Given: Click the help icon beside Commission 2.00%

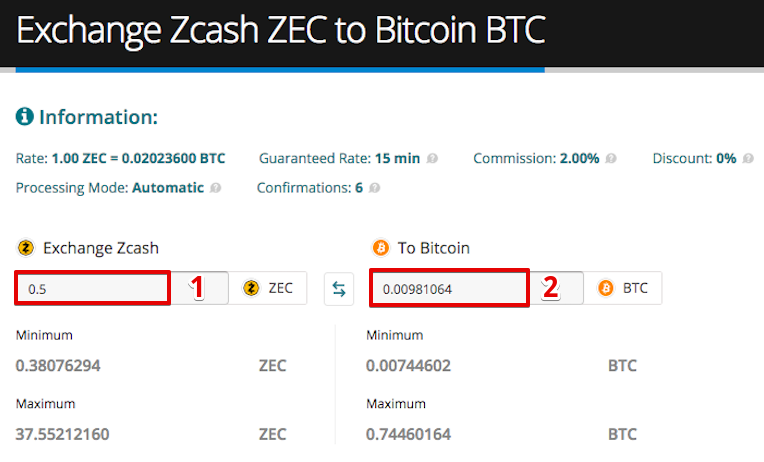Looking at the screenshot, I should click(x=611, y=158).
